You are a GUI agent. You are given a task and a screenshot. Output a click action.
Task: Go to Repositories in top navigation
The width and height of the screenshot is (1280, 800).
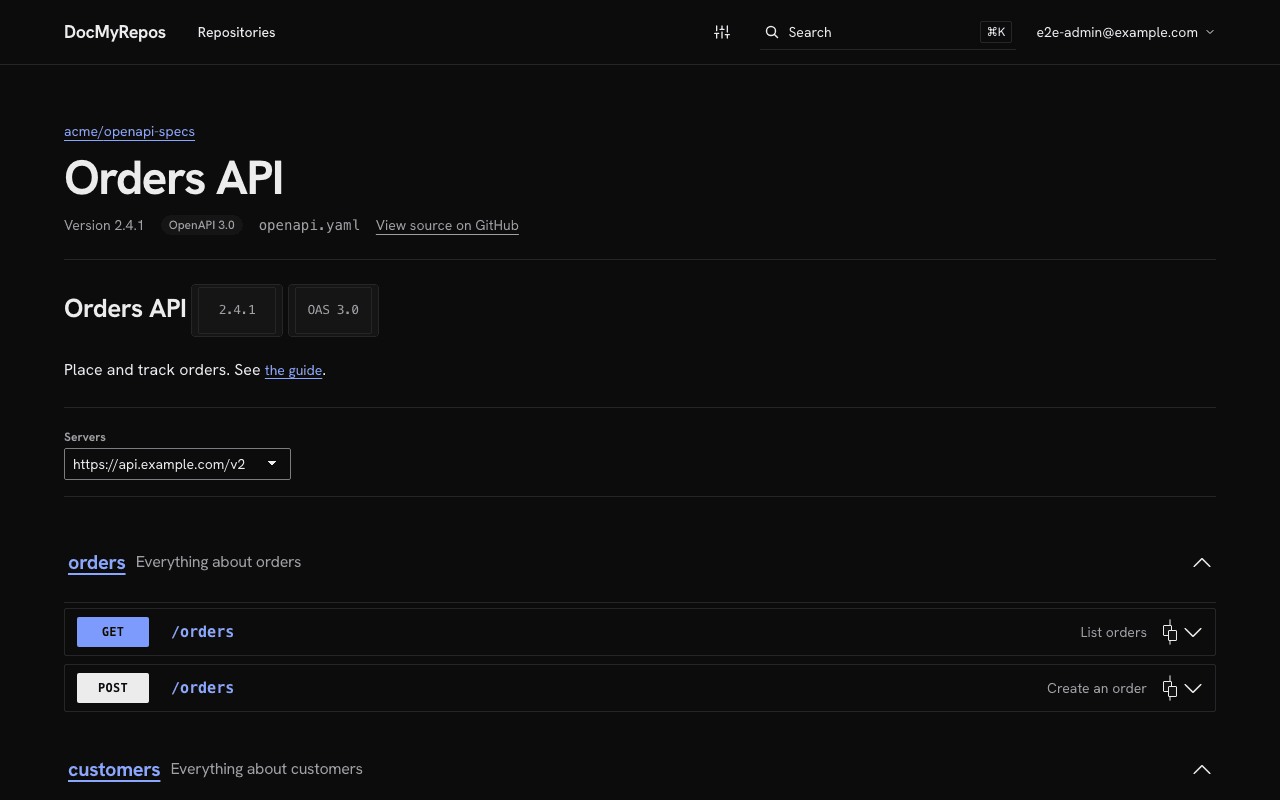236,32
